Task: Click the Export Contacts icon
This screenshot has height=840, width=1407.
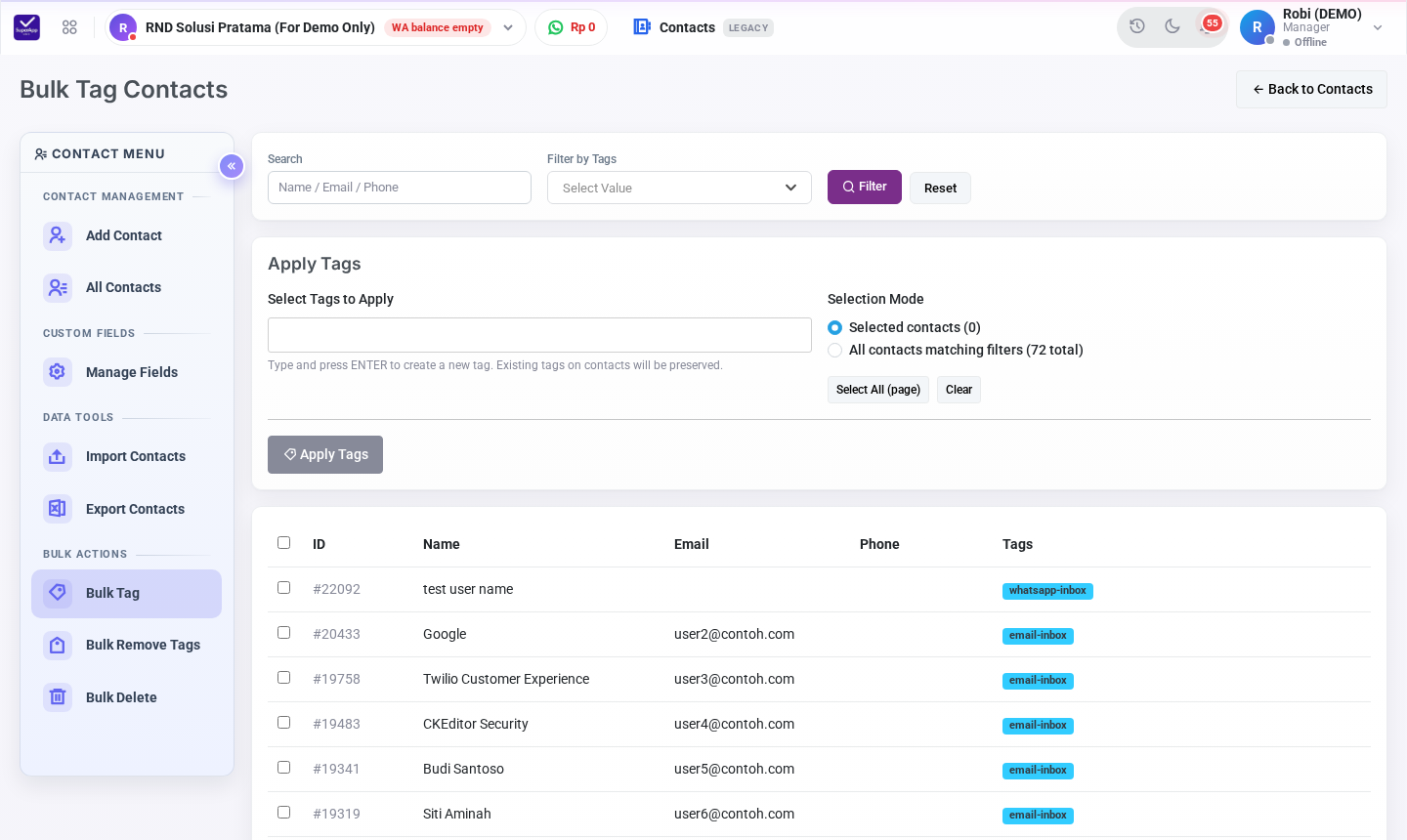Action: pyautogui.click(x=58, y=509)
